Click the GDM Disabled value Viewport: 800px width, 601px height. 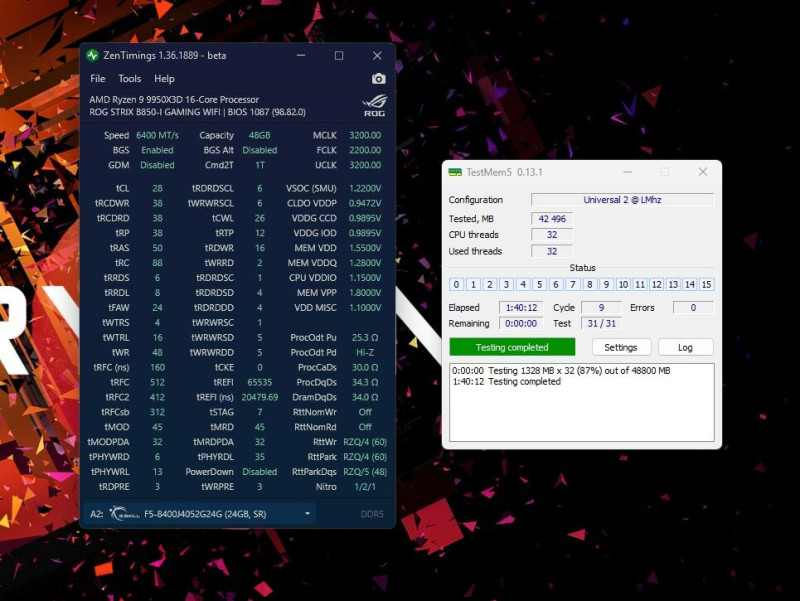[157, 165]
